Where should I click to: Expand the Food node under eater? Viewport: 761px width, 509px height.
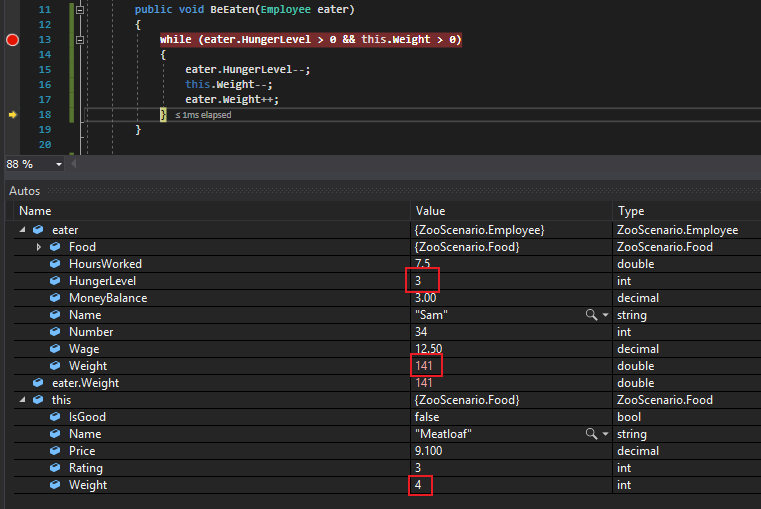pos(39,247)
